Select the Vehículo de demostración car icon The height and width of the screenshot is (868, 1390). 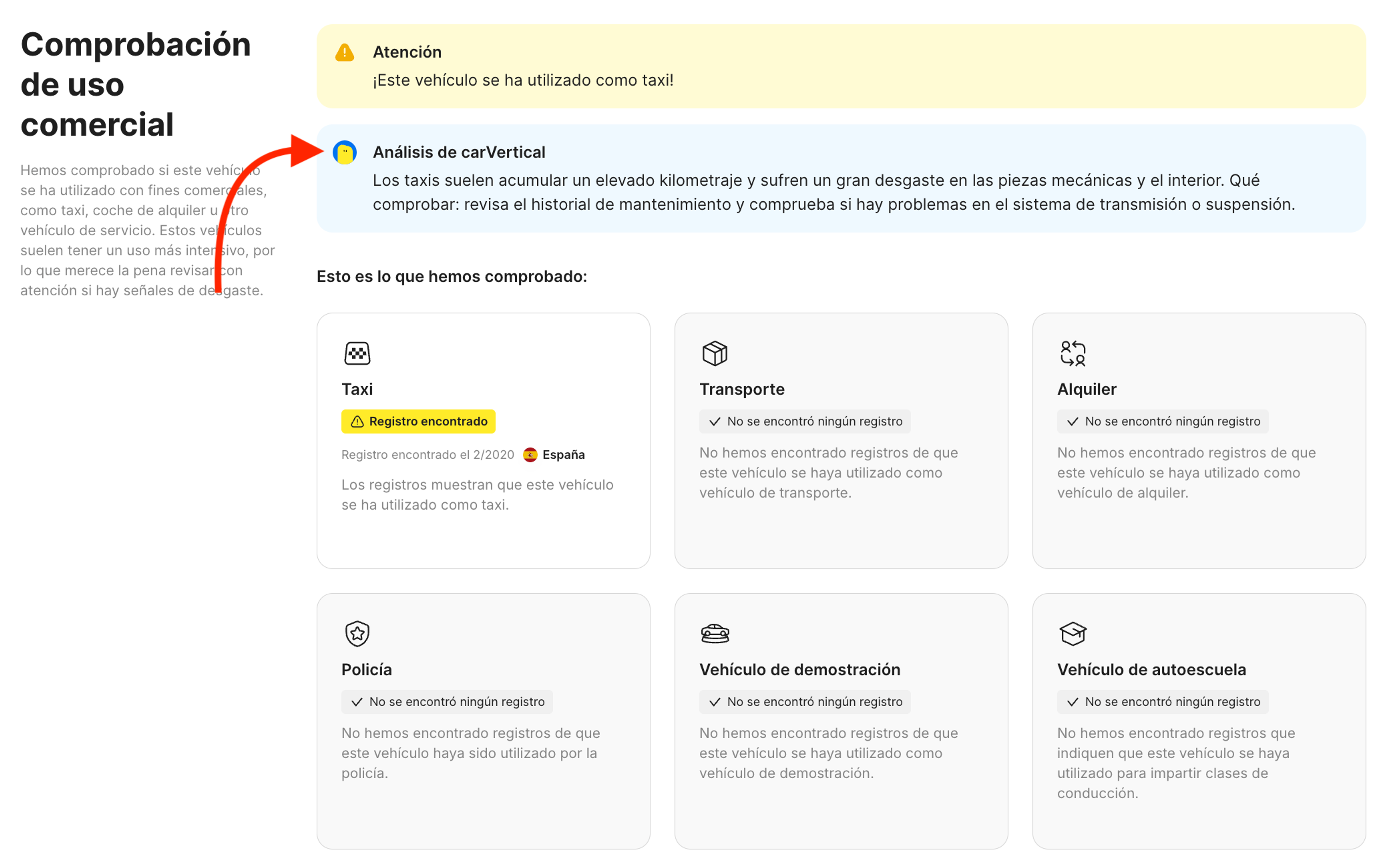[715, 634]
